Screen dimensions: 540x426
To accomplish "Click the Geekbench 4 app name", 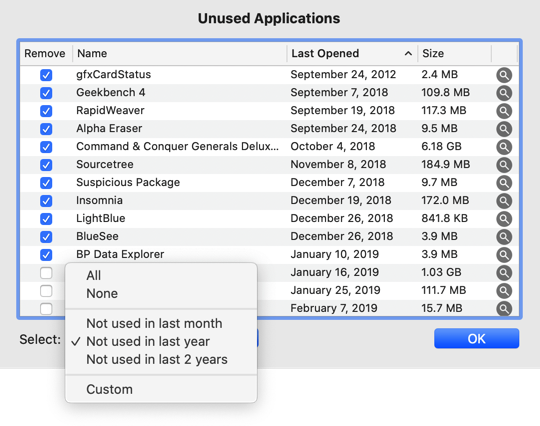I will (111, 92).
